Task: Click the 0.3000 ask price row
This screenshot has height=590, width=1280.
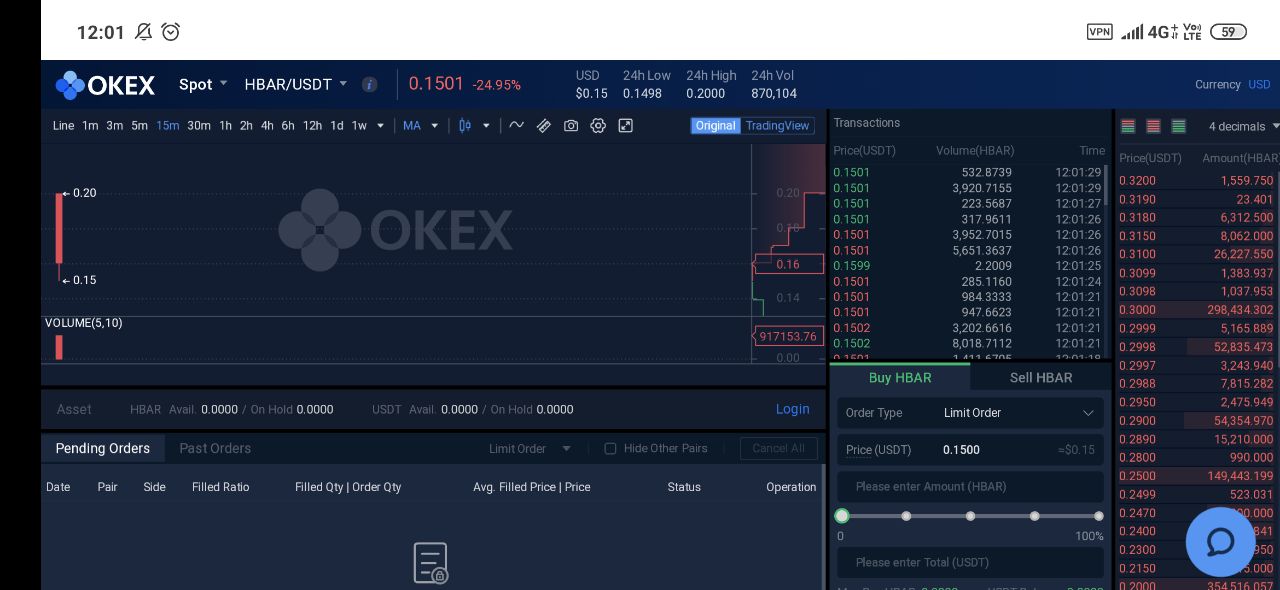Action: [x=1198, y=310]
